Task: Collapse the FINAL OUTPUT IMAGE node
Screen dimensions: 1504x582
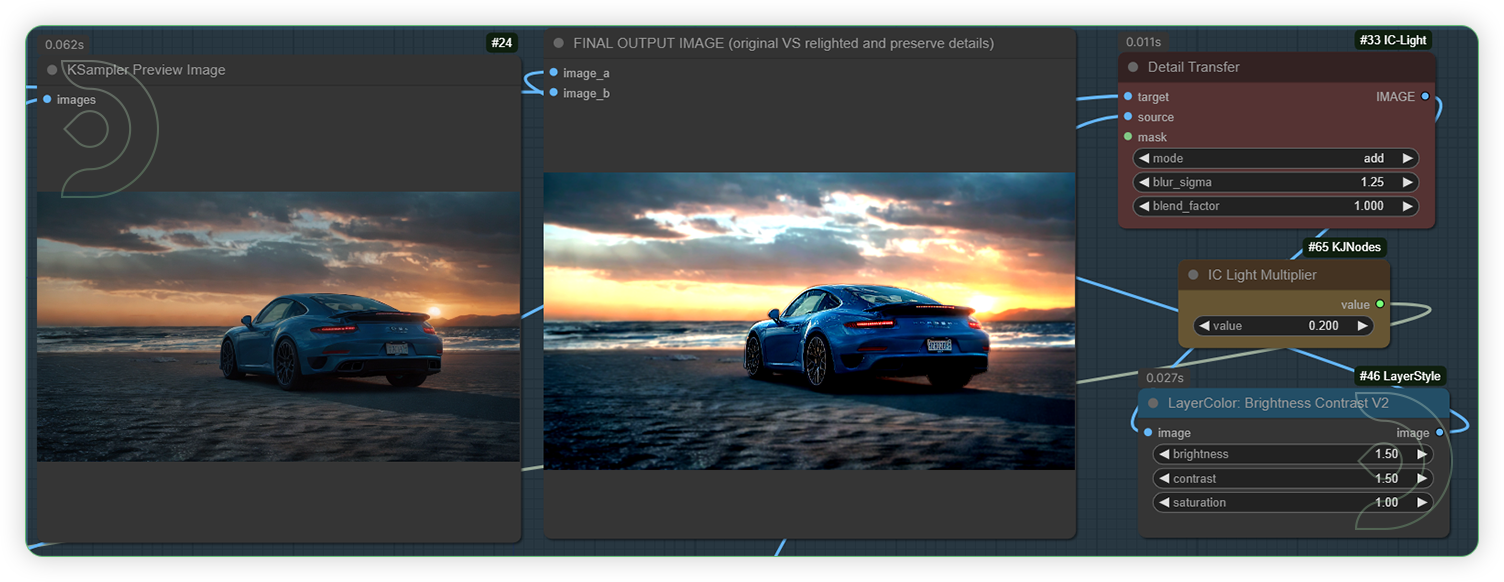Action: pyautogui.click(x=559, y=44)
